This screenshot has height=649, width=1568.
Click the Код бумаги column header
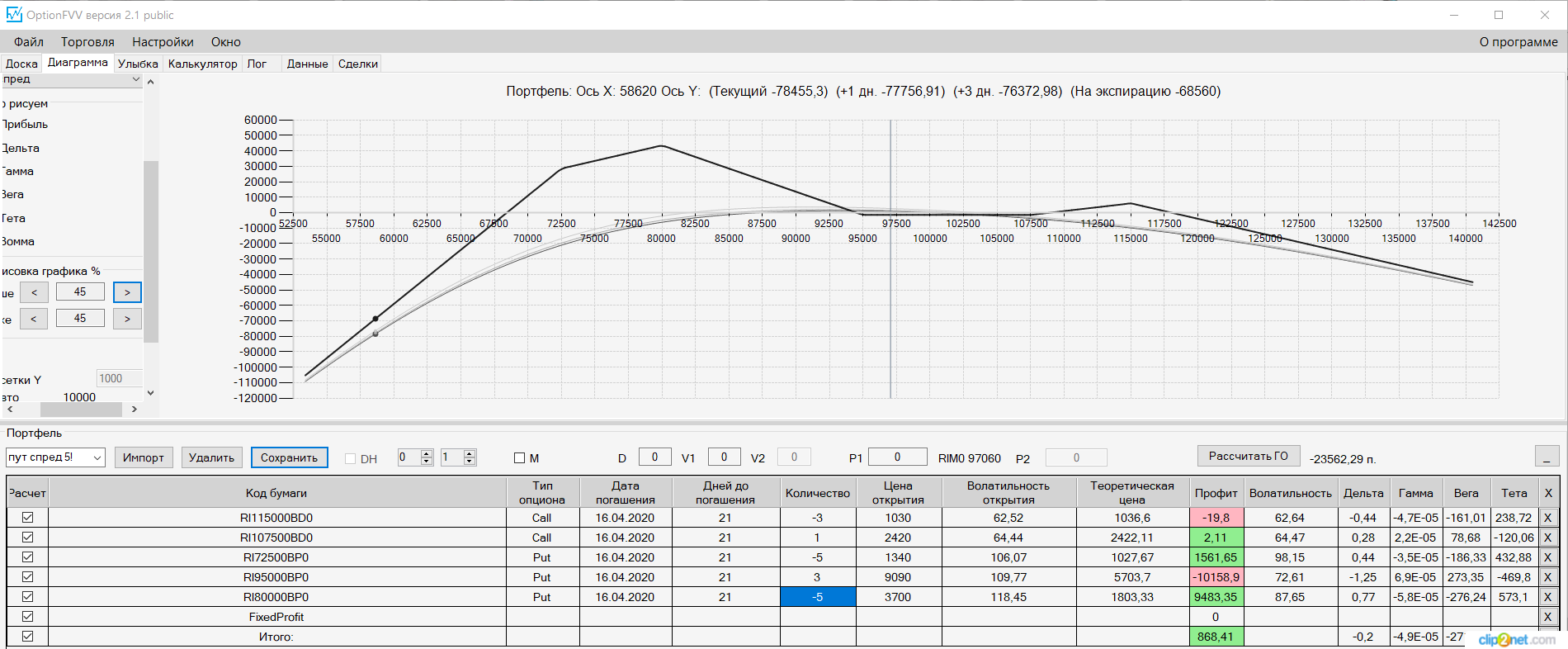click(x=276, y=493)
